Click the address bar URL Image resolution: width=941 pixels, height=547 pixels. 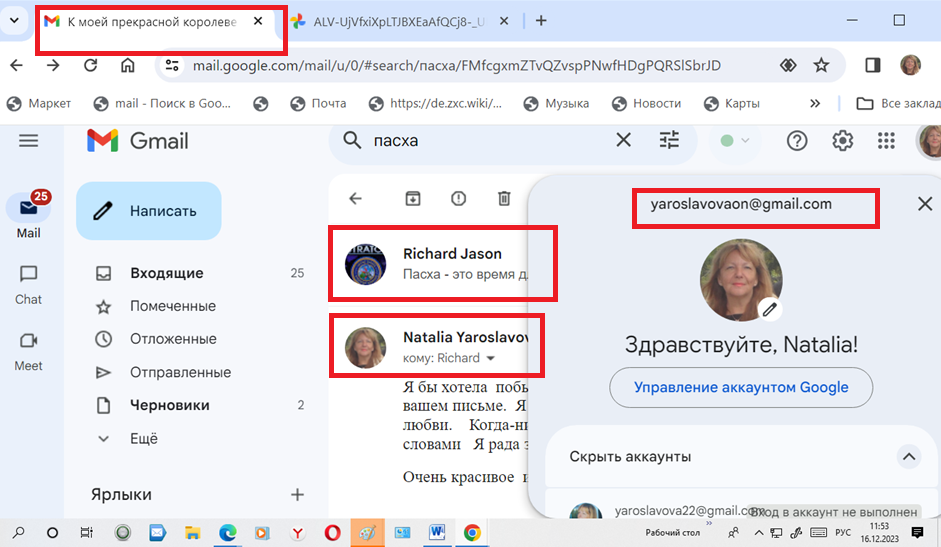pyautogui.click(x=456, y=65)
